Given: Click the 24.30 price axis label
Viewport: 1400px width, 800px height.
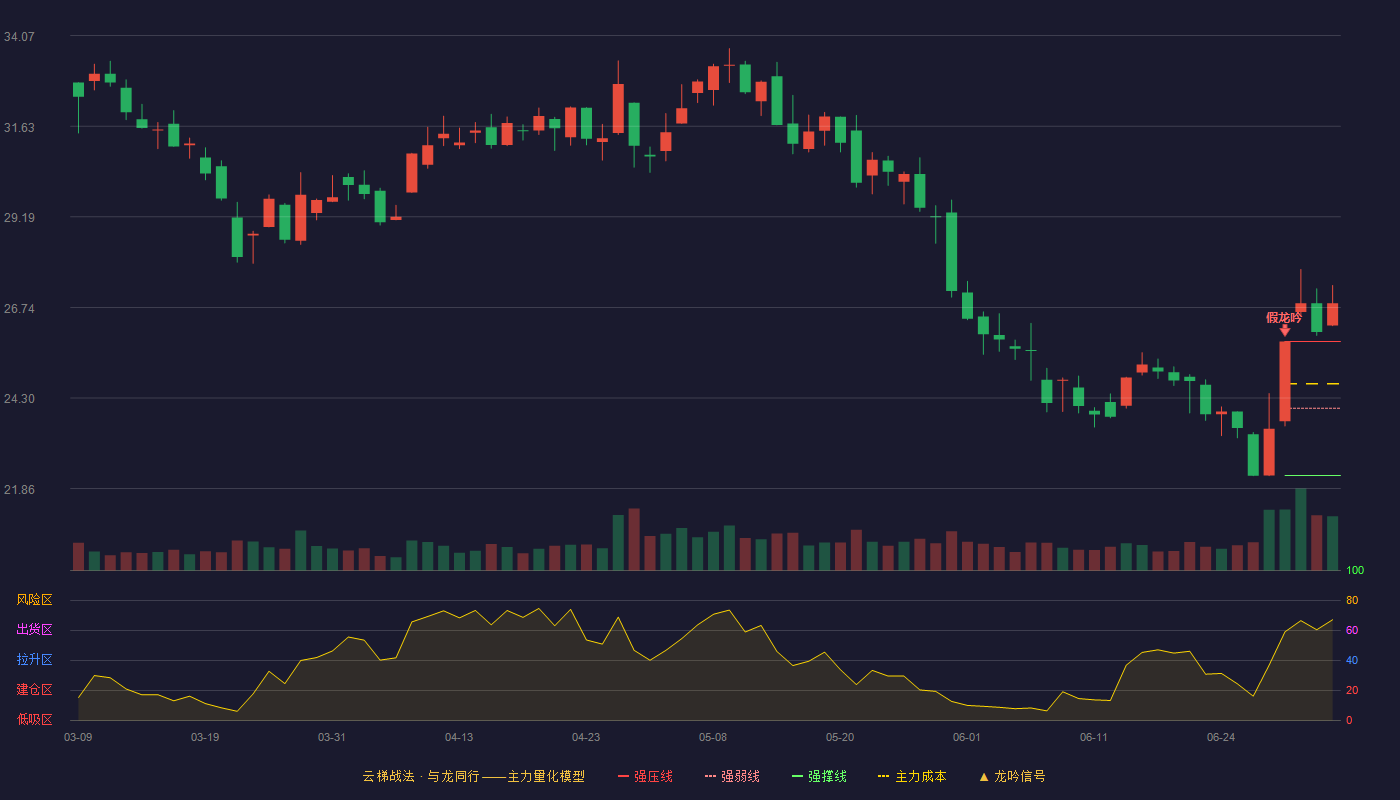Looking at the screenshot, I should tap(19, 399).
